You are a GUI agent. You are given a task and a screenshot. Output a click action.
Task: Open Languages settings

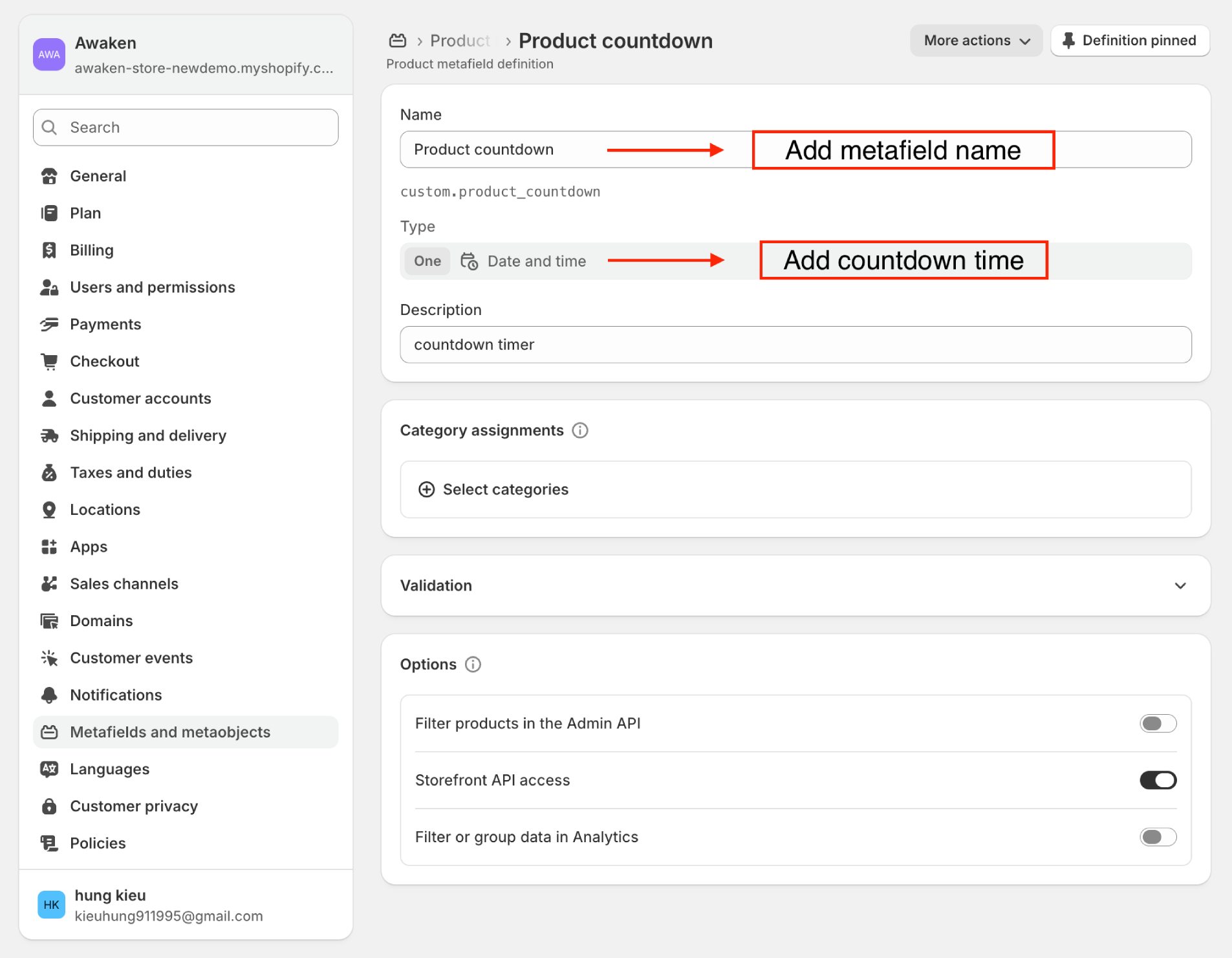(186, 769)
